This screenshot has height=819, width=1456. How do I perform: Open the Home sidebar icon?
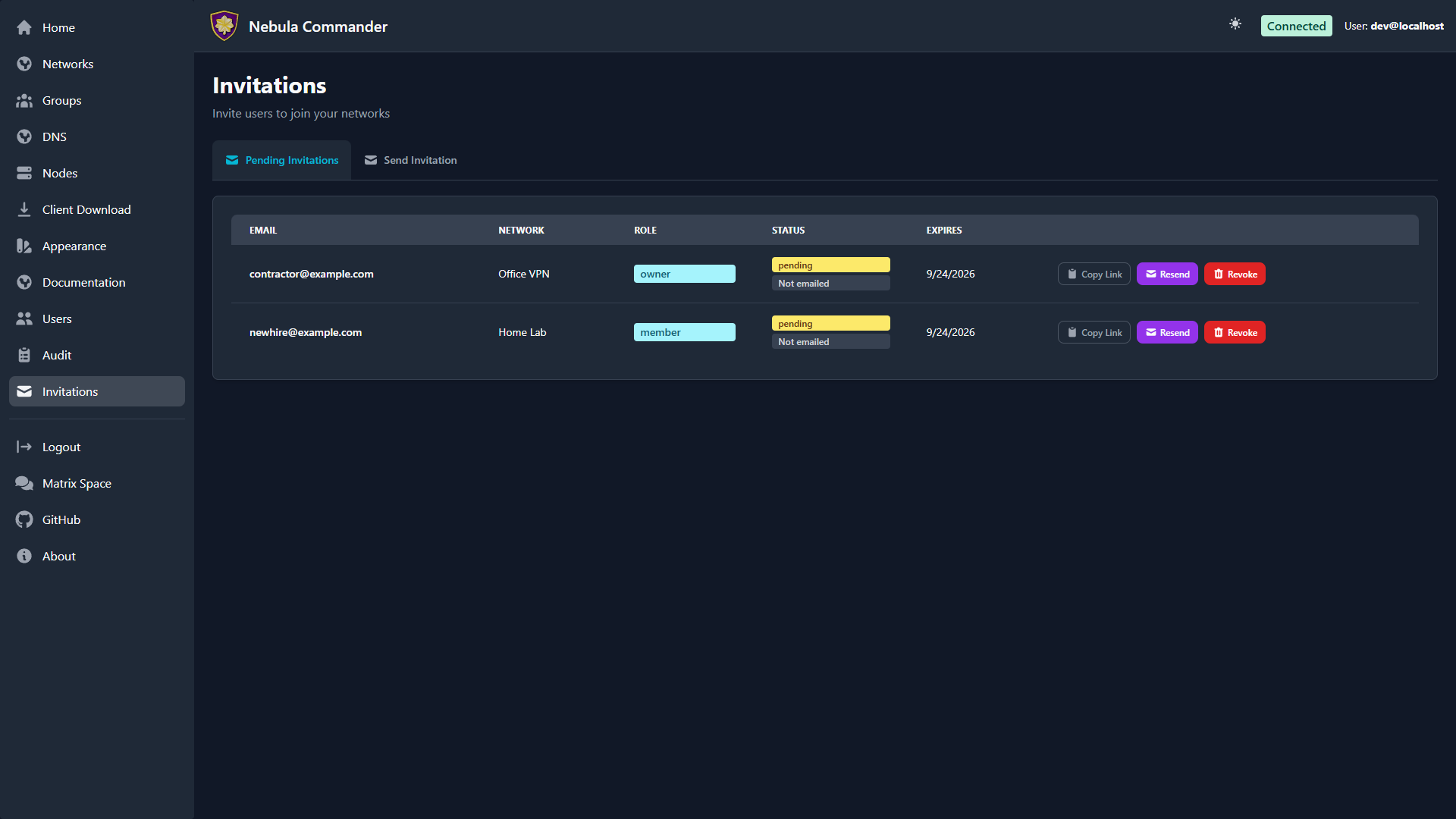[x=24, y=27]
